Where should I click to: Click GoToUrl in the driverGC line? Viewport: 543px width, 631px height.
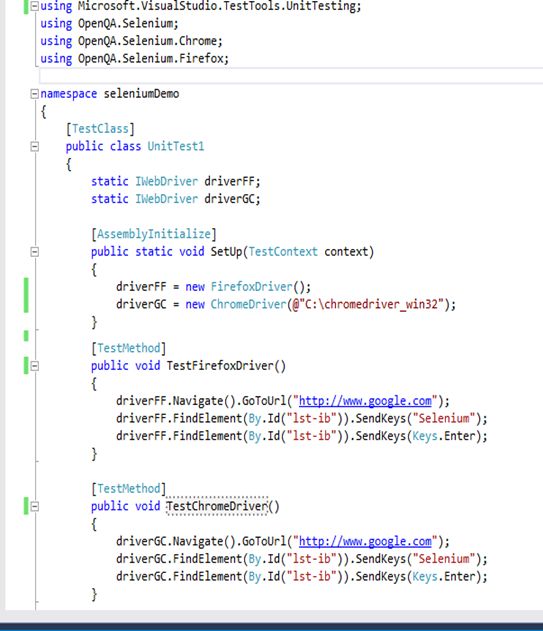coord(264,541)
